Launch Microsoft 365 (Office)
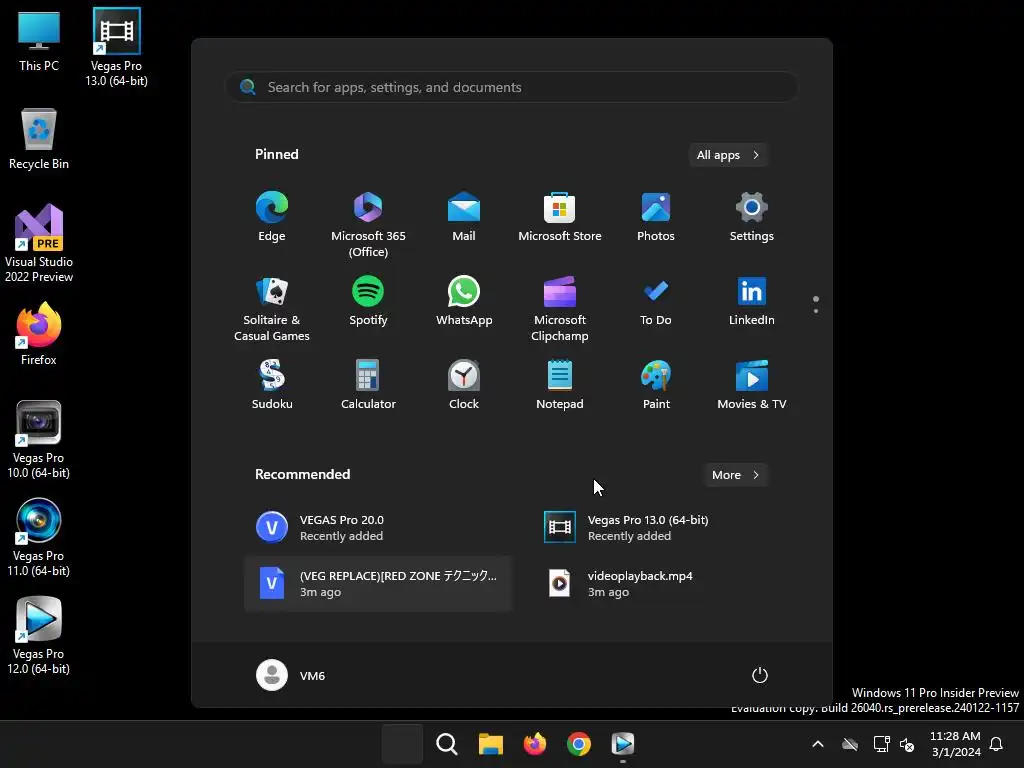Viewport: 1024px width, 768px height. (368, 225)
